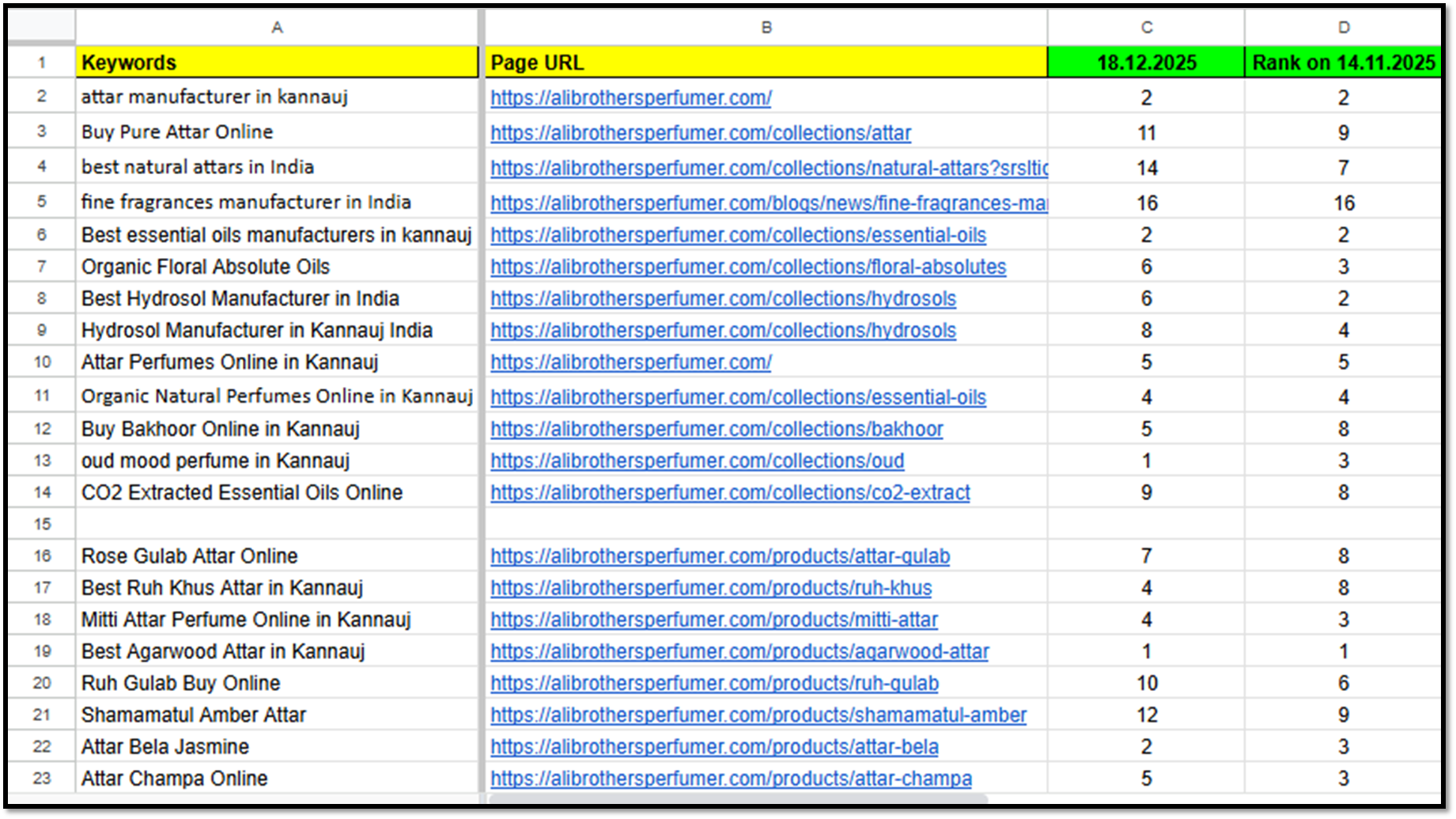
Task: Select the yellow Keywords header cell
Action: click(277, 63)
